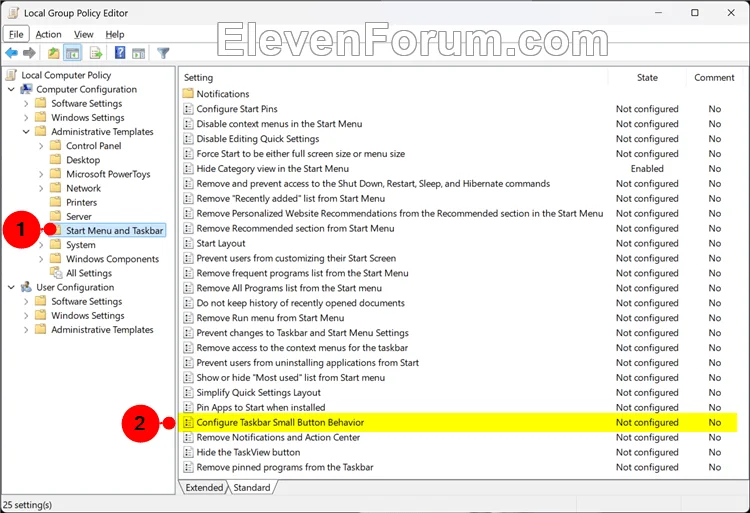Click the Forward arrow toolbar icon

pos(30,53)
